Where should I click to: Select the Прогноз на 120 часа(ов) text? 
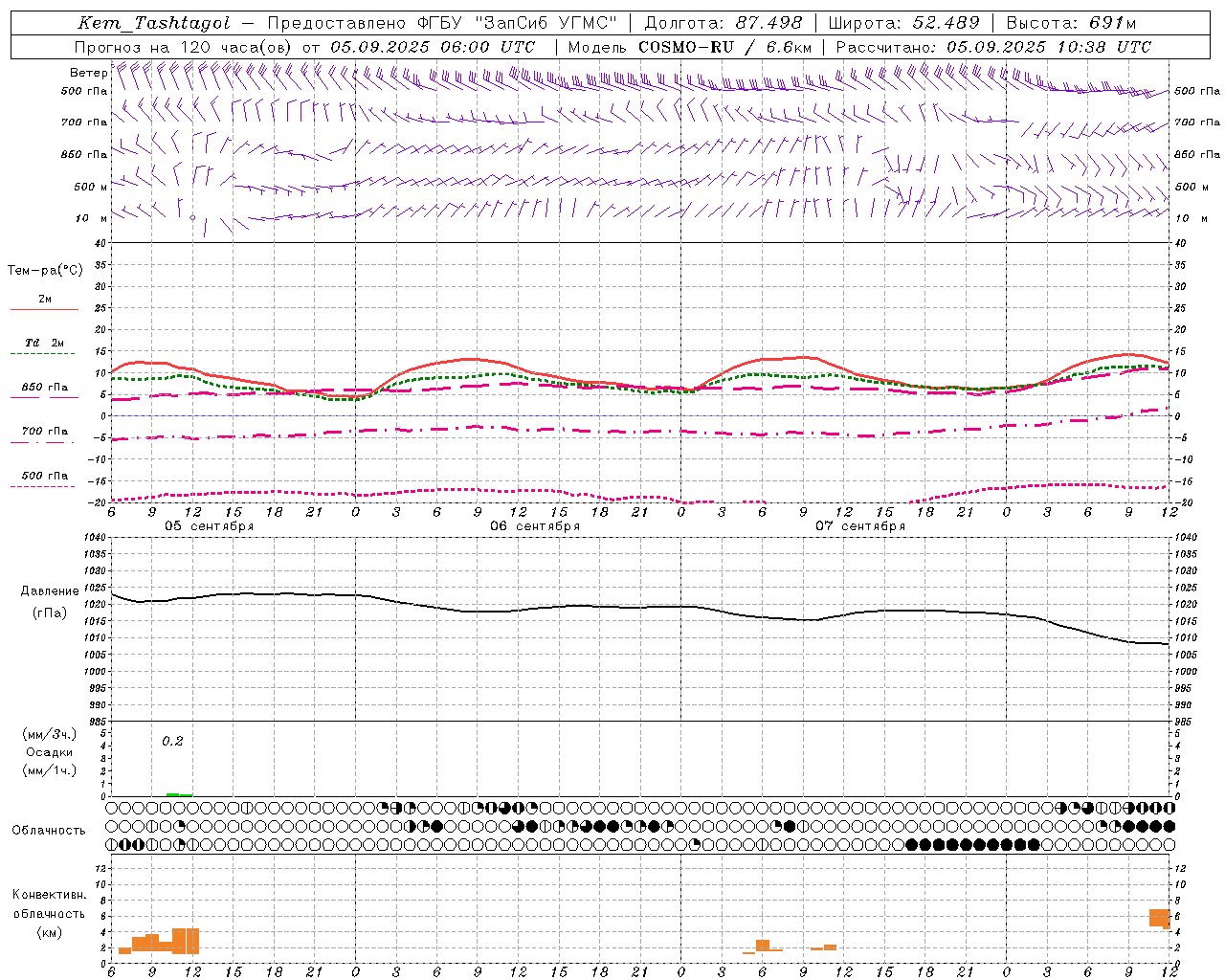(185, 47)
